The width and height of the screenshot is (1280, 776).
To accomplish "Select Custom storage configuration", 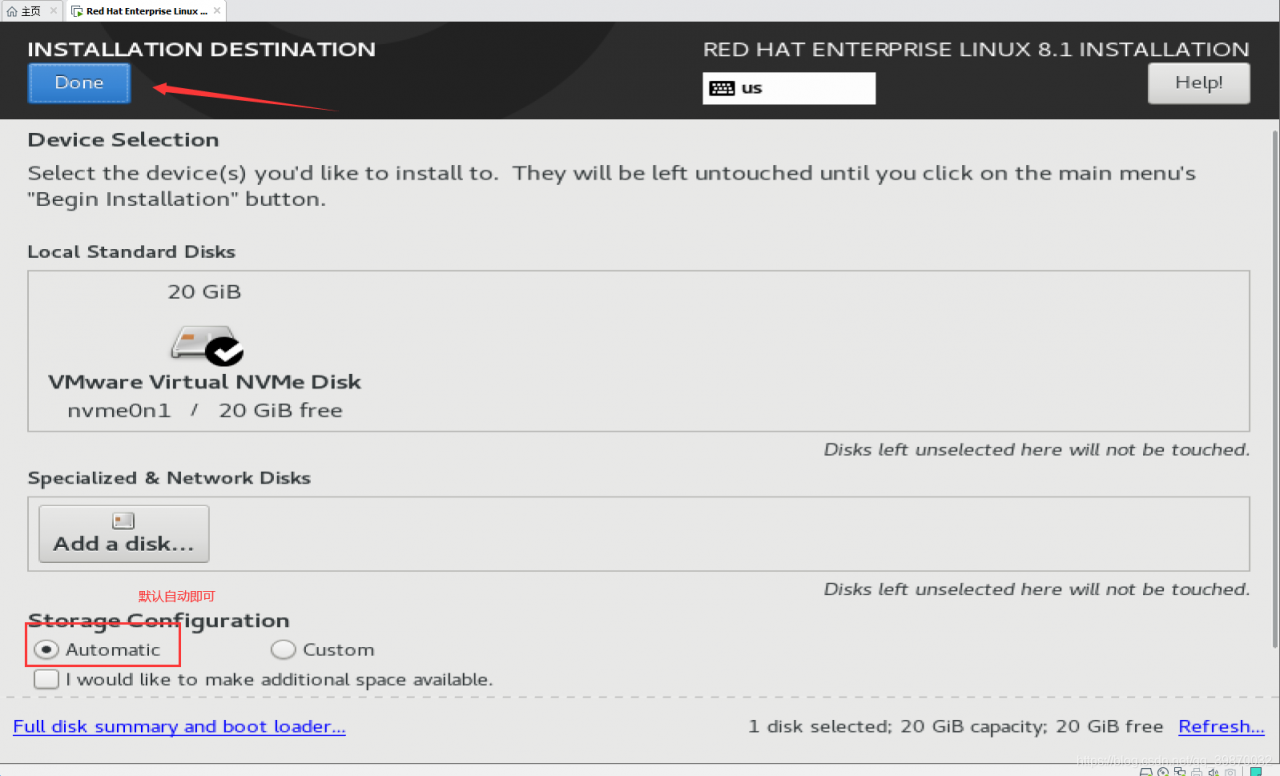I will [x=283, y=650].
